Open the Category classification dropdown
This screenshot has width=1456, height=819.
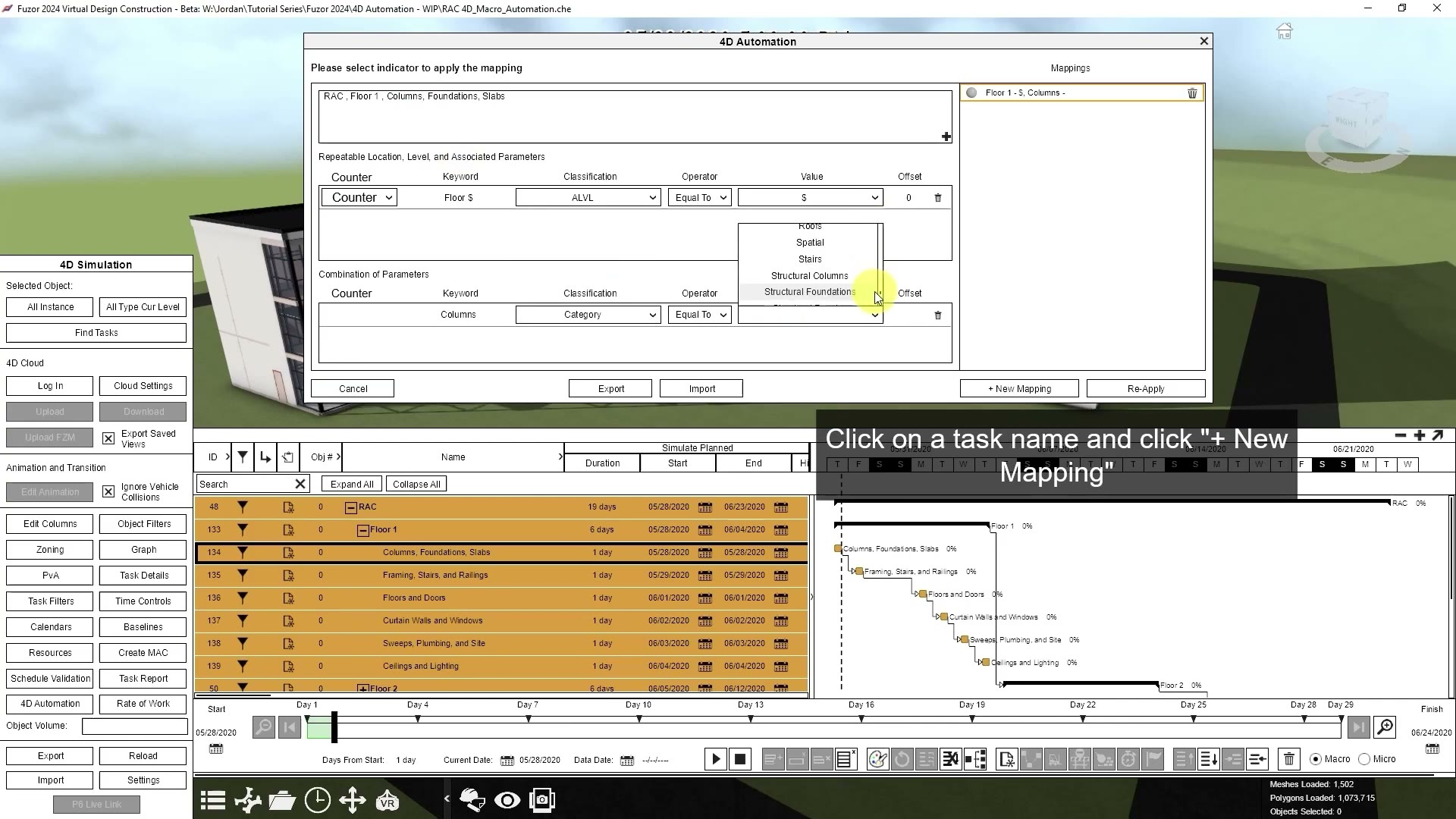pyautogui.click(x=588, y=315)
